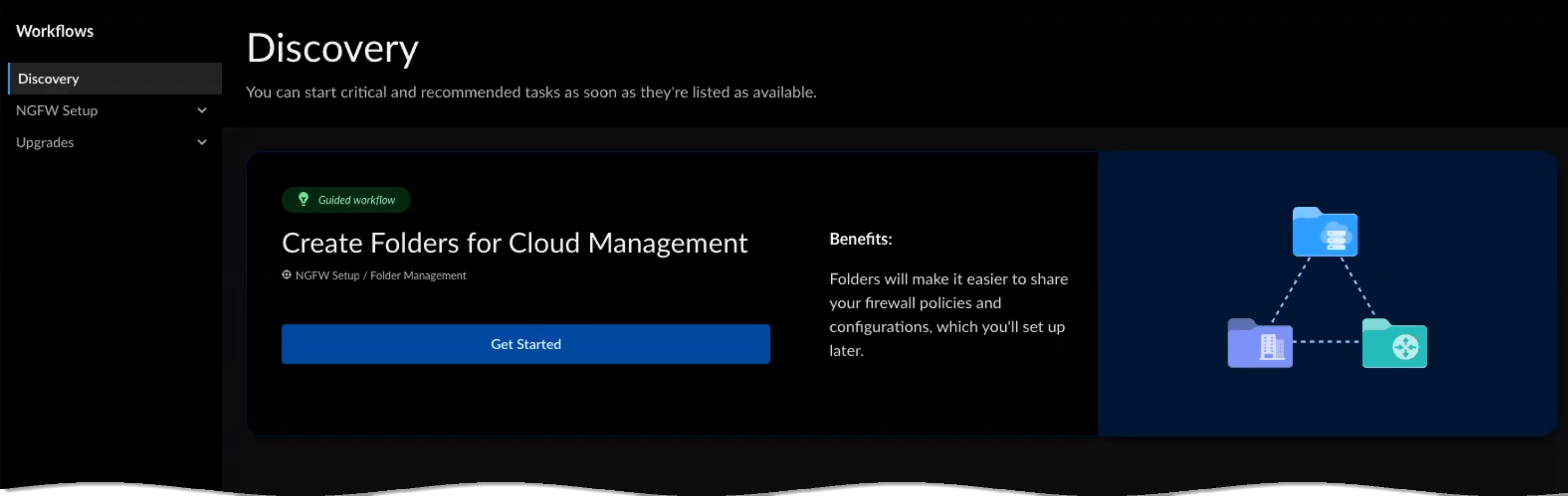
Task: Click the Create Folders for Cloud Management title
Action: tap(515, 243)
